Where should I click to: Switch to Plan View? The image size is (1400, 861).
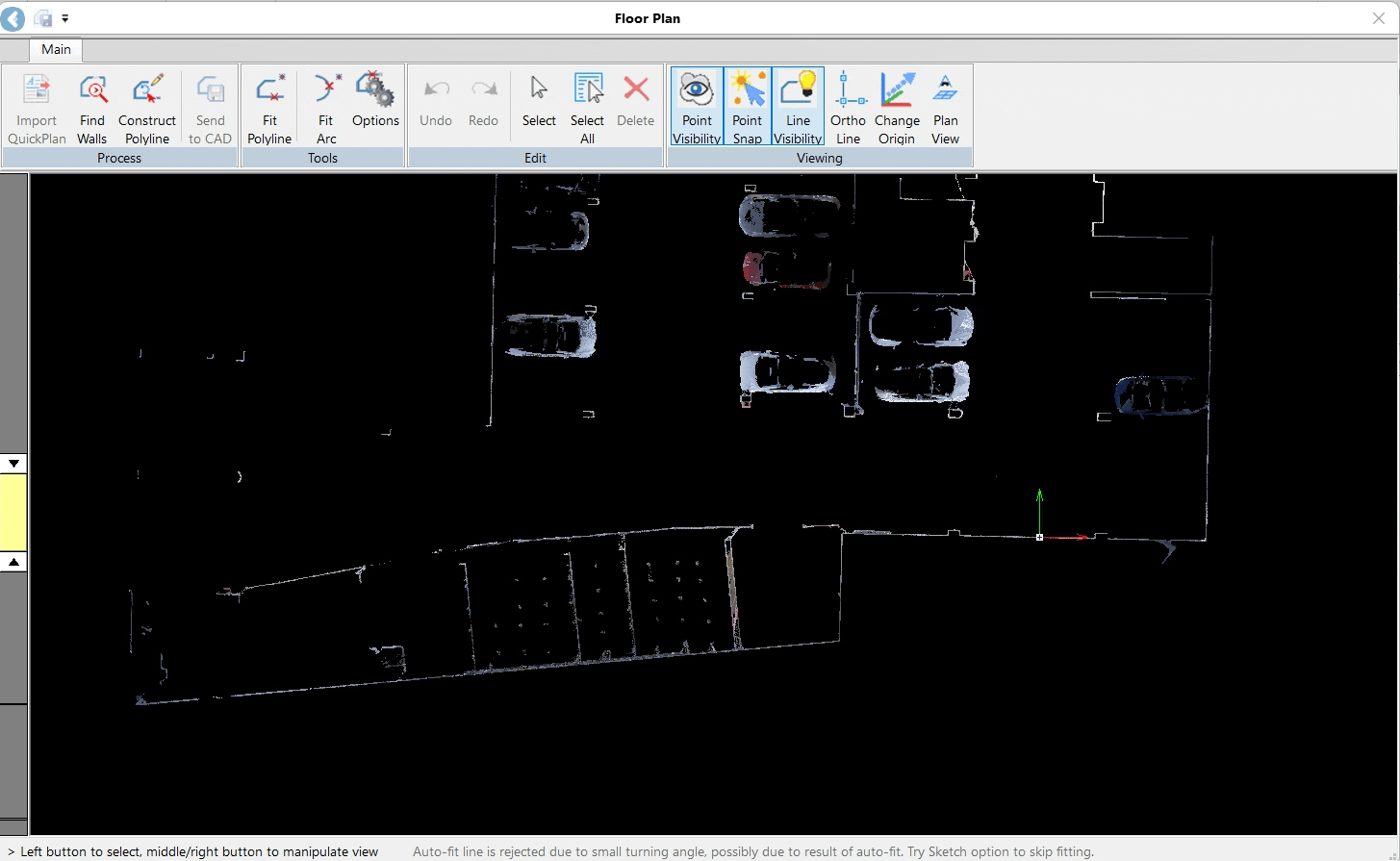click(x=944, y=106)
